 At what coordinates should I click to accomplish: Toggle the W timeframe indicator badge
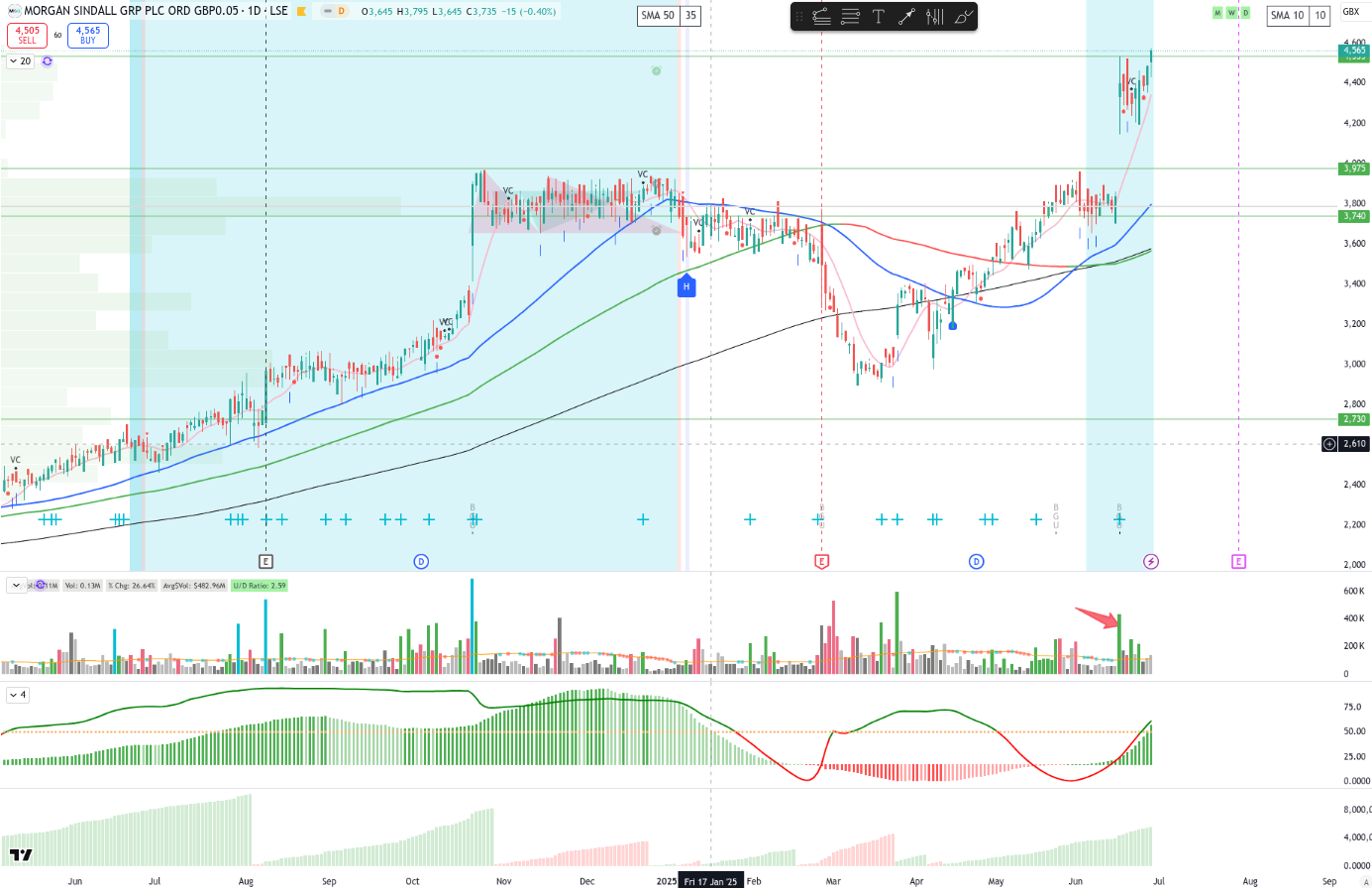pyautogui.click(x=1231, y=13)
